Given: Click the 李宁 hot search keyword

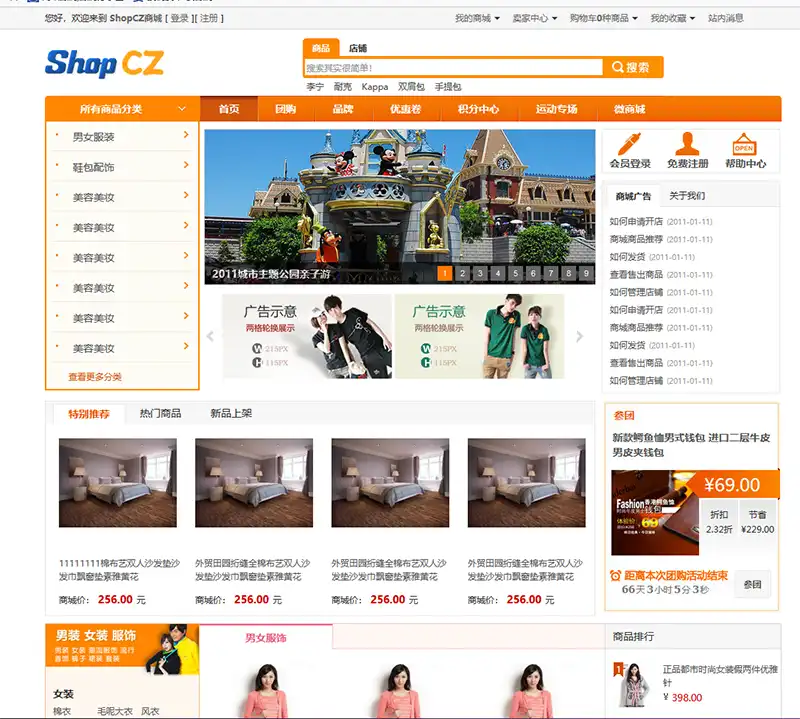Looking at the screenshot, I should (315, 87).
